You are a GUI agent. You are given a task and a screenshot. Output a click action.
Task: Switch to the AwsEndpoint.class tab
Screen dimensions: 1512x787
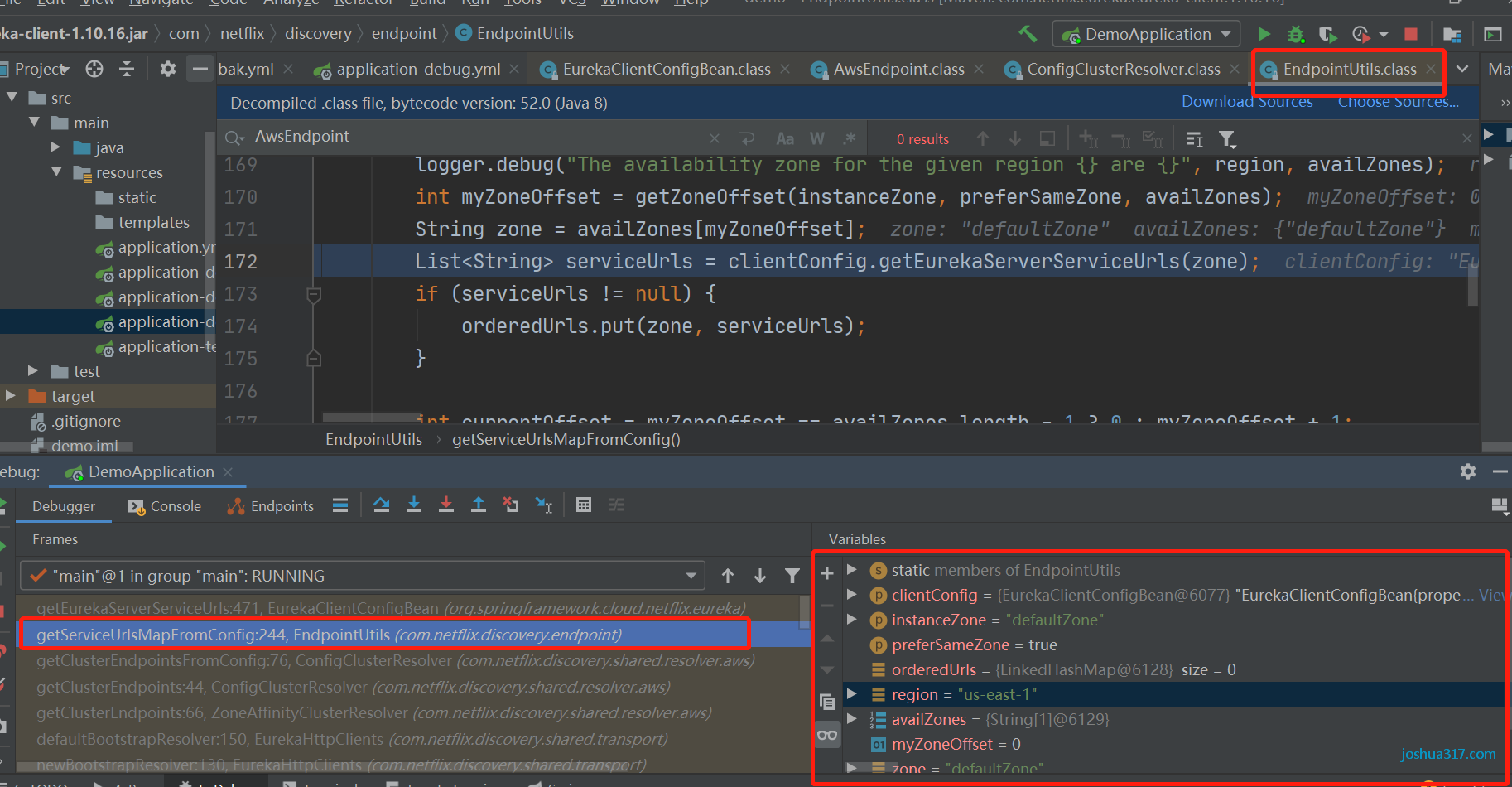tap(898, 69)
